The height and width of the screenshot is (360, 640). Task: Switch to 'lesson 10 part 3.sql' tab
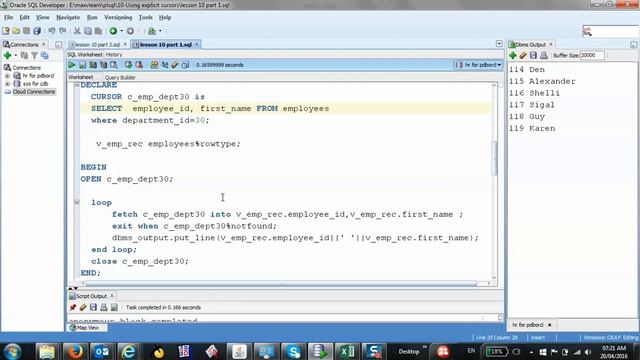tap(97, 44)
